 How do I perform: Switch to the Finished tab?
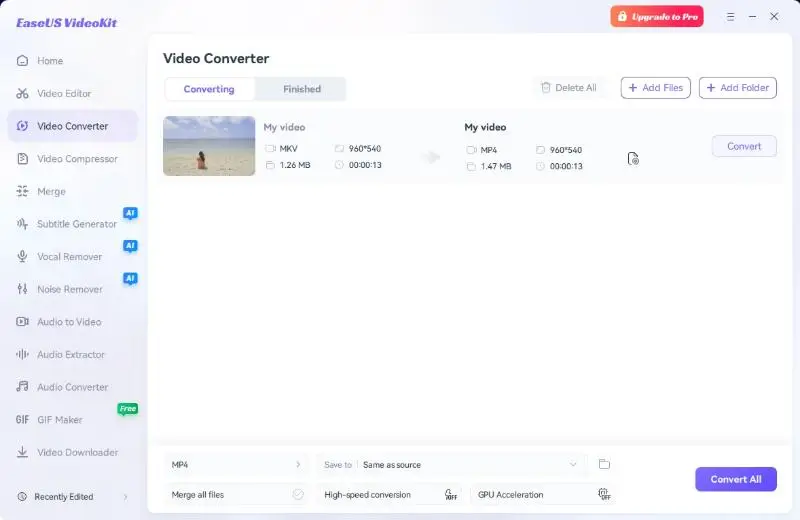[302, 89]
